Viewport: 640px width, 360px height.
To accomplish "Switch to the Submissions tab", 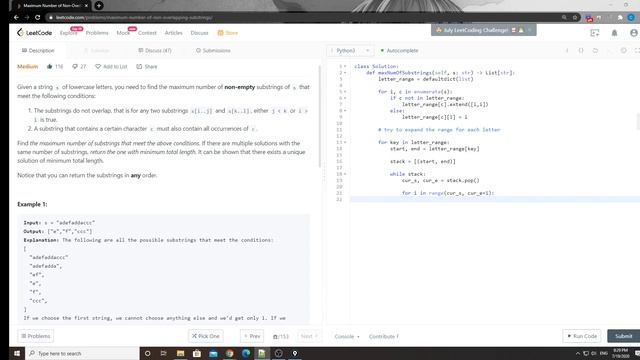I will tap(213, 51).
